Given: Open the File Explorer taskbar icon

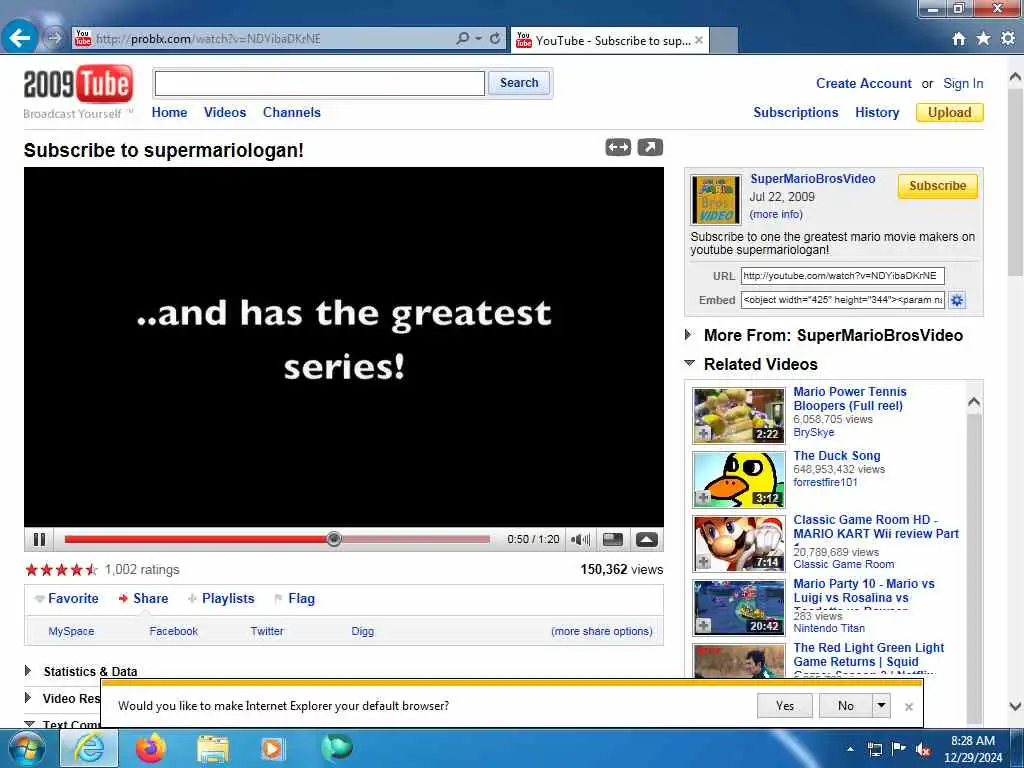Looking at the screenshot, I should click(x=213, y=749).
